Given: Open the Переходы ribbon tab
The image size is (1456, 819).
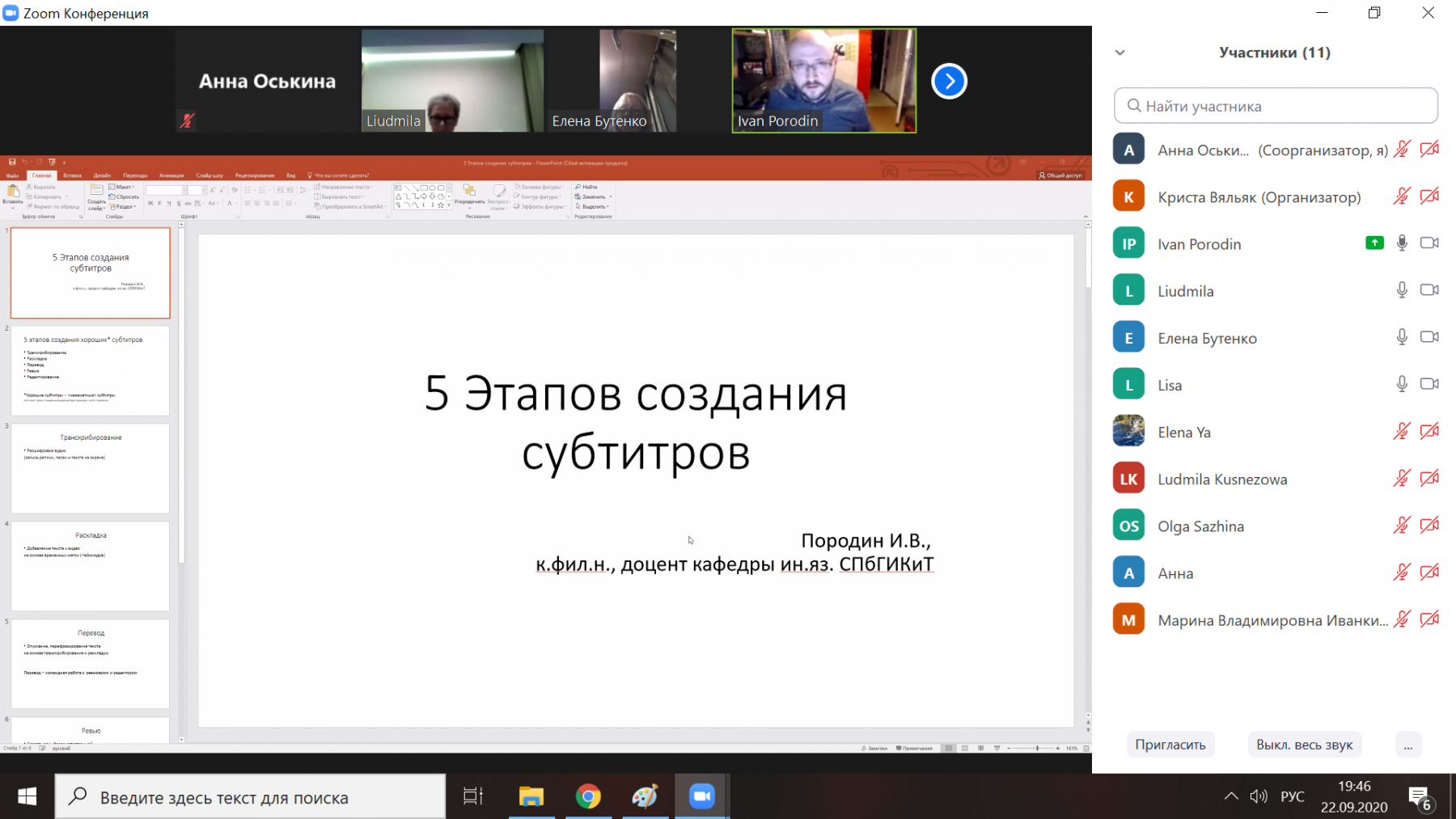Looking at the screenshot, I should (x=135, y=175).
